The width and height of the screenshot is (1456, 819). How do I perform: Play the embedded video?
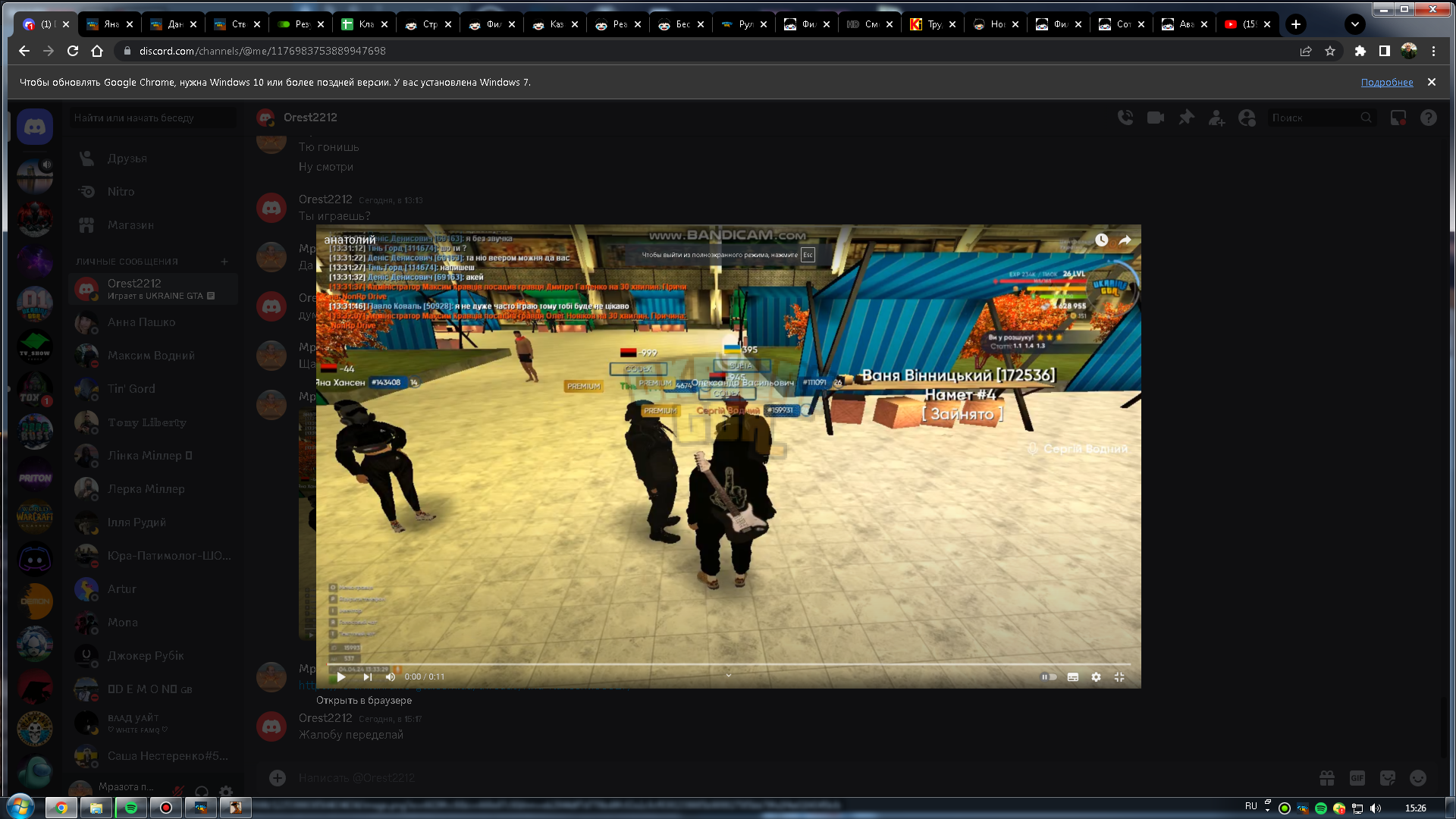(x=341, y=676)
